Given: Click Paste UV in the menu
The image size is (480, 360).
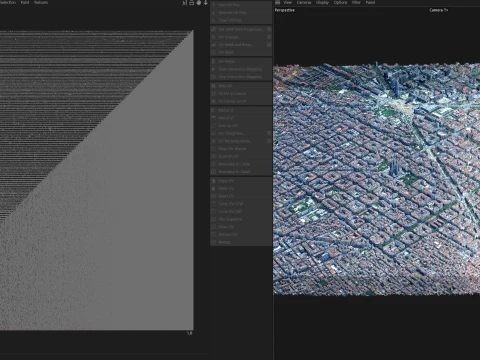Looking at the screenshot, I should (241, 188).
